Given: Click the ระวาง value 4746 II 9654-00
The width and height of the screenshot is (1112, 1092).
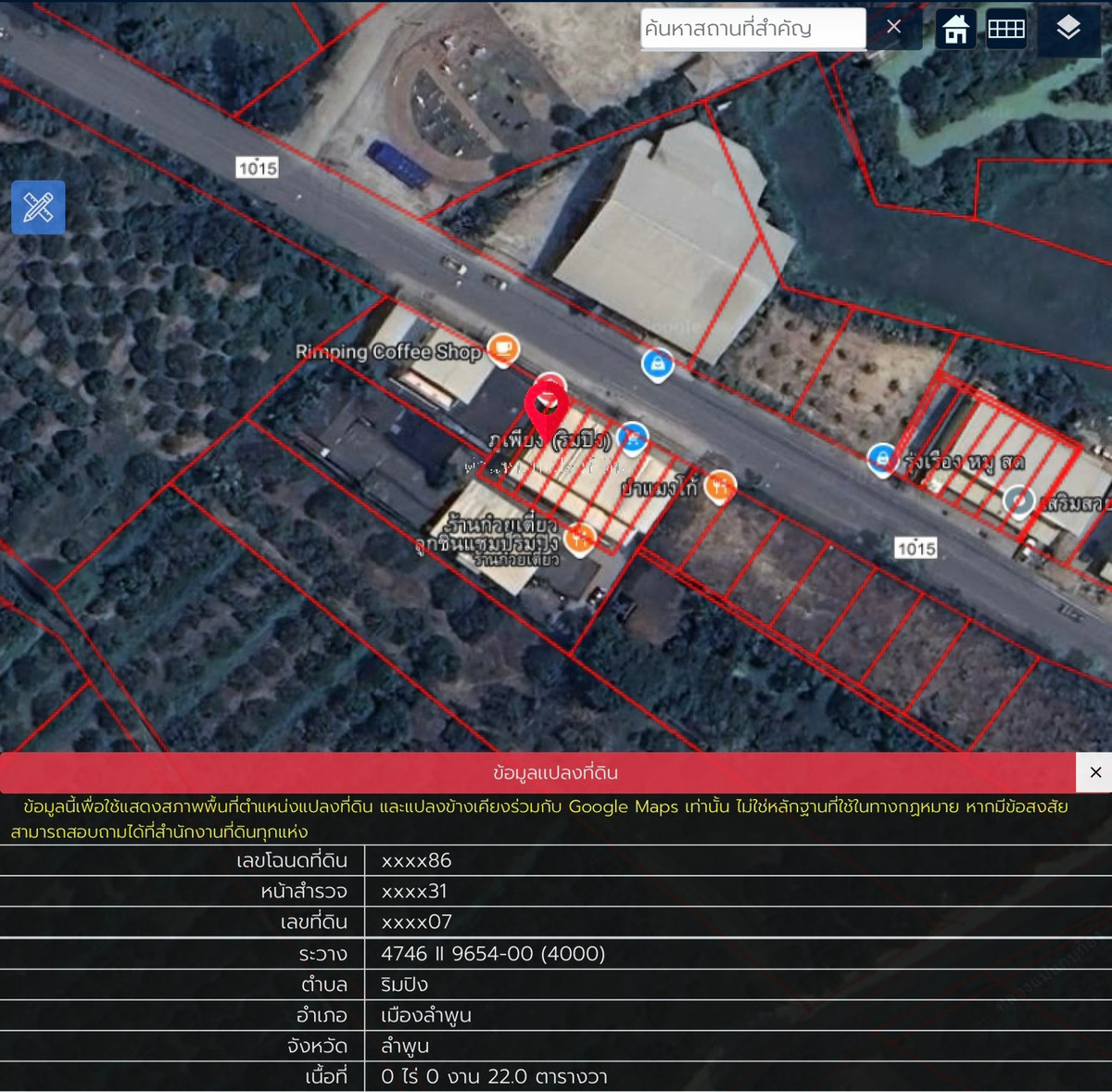Looking at the screenshot, I should tap(492, 954).
